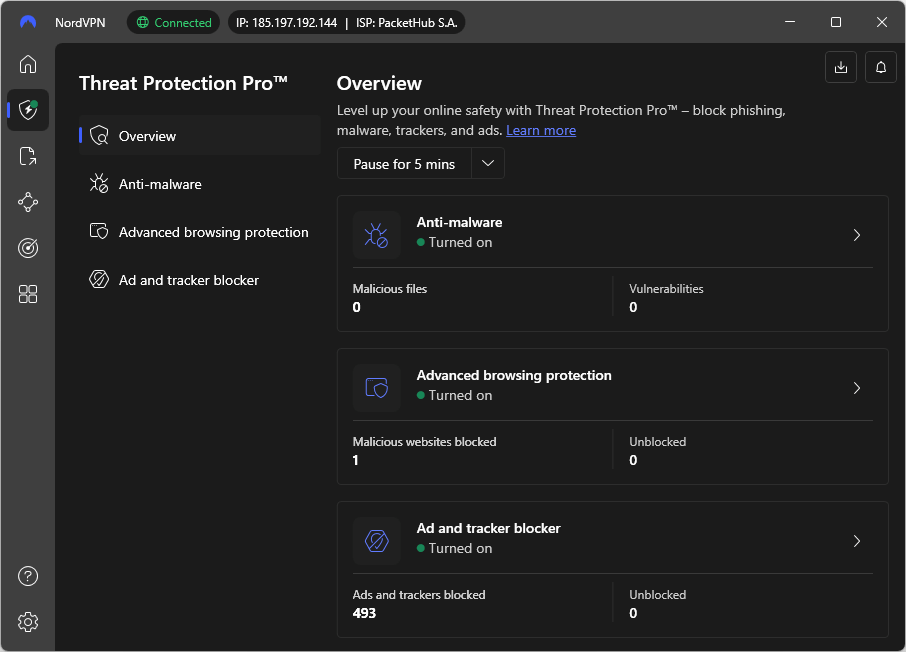Open the Settings gear icon
The width and height of the screenshot is (906, 652).
(28, 622)
